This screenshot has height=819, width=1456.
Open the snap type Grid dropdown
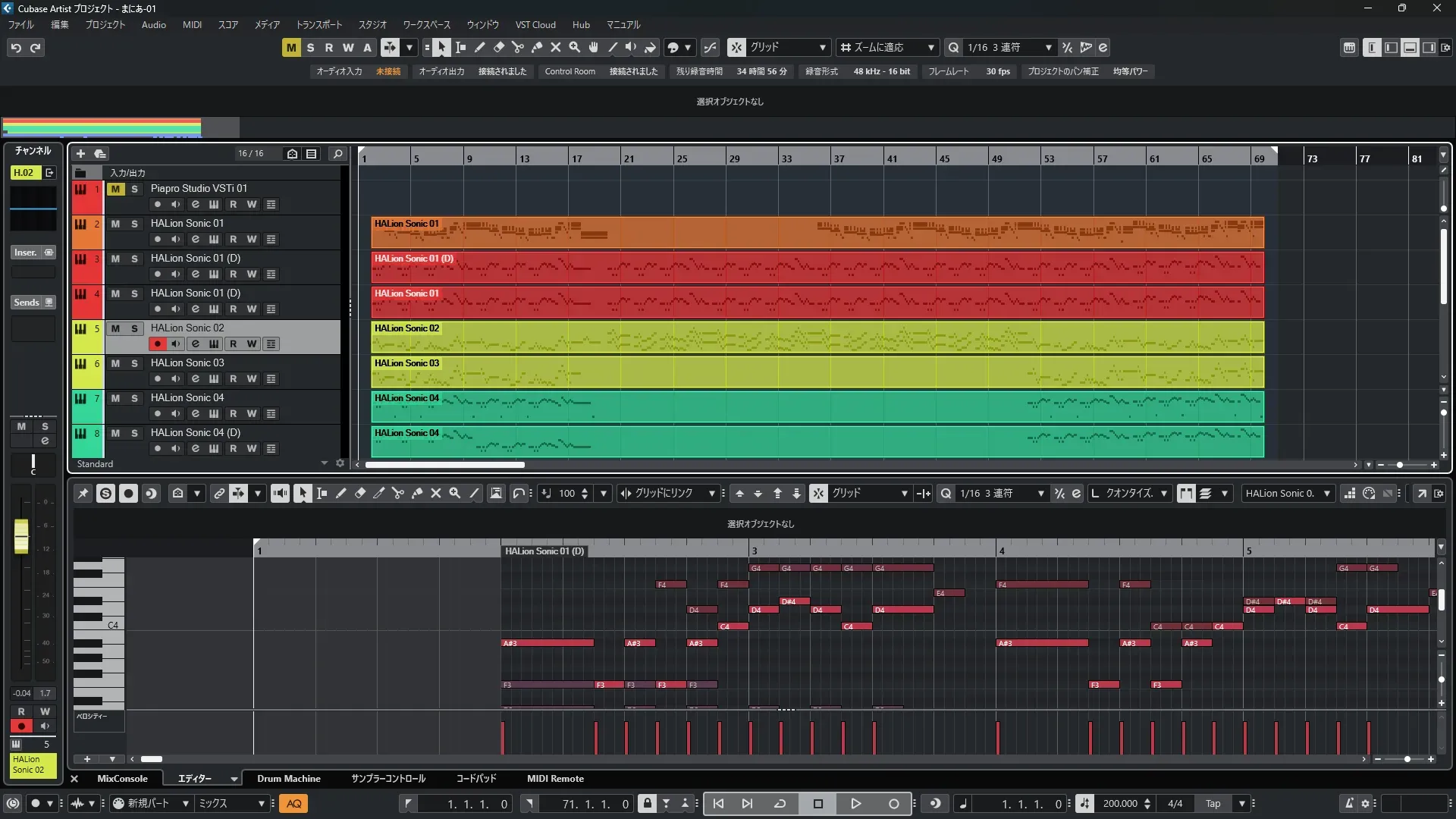pos(823,48)
